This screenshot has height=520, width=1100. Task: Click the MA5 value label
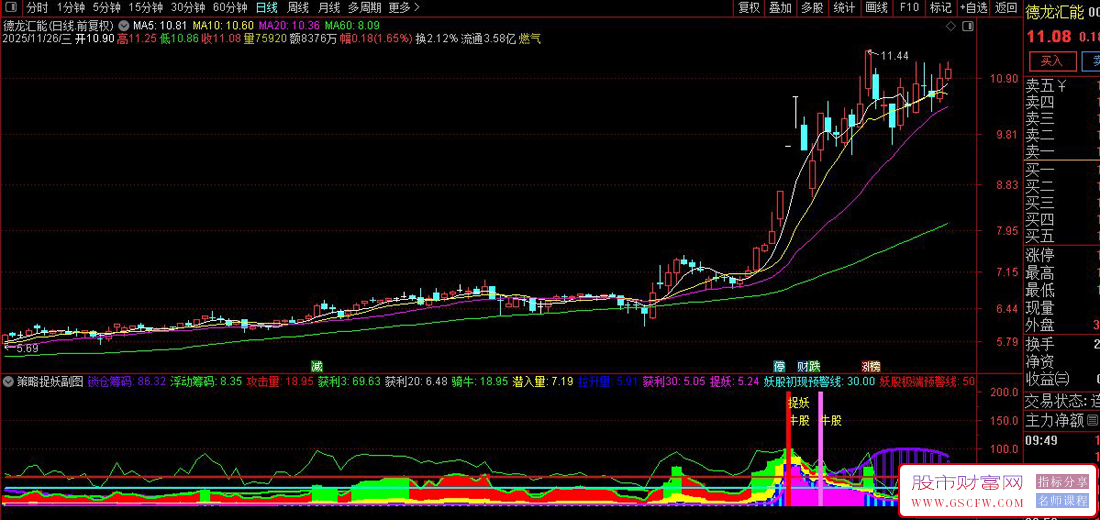[x=161, y=26]
